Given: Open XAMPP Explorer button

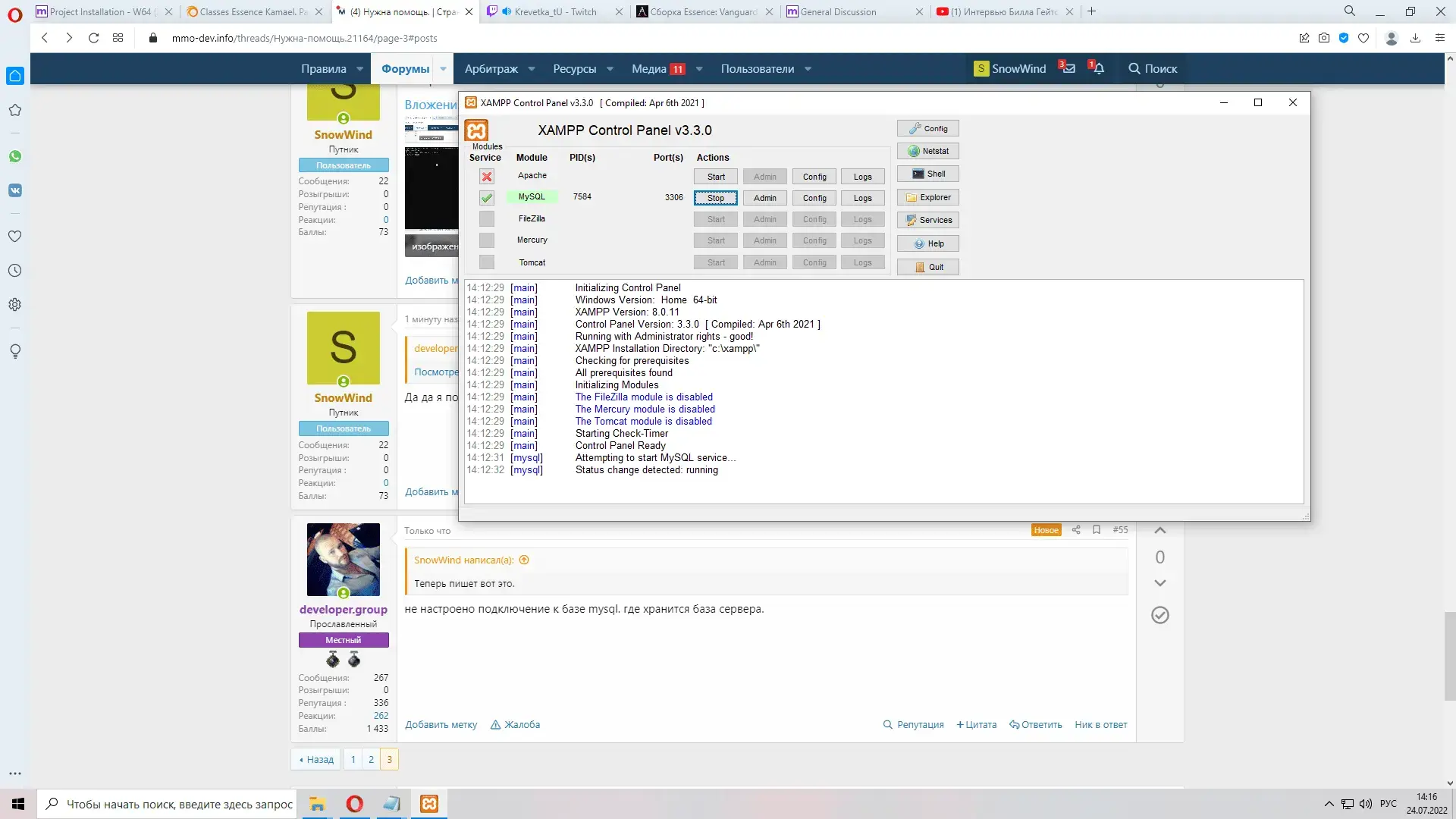Looking at the screenshot, I should pos(928,197).
